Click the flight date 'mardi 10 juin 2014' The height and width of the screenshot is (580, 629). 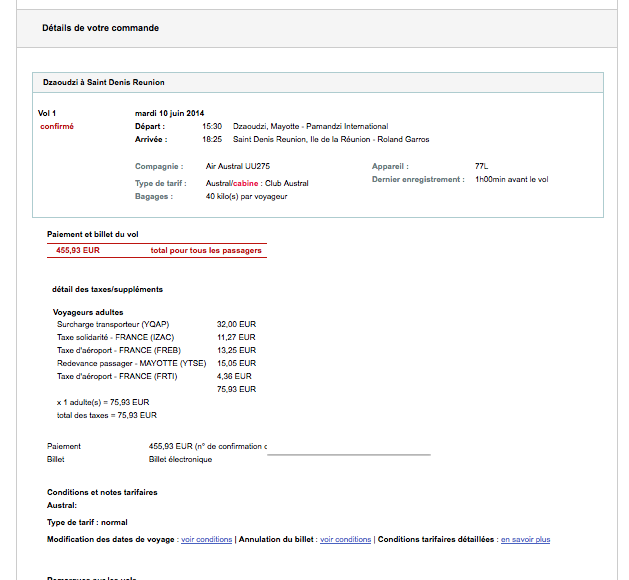(x=169, y=113)
